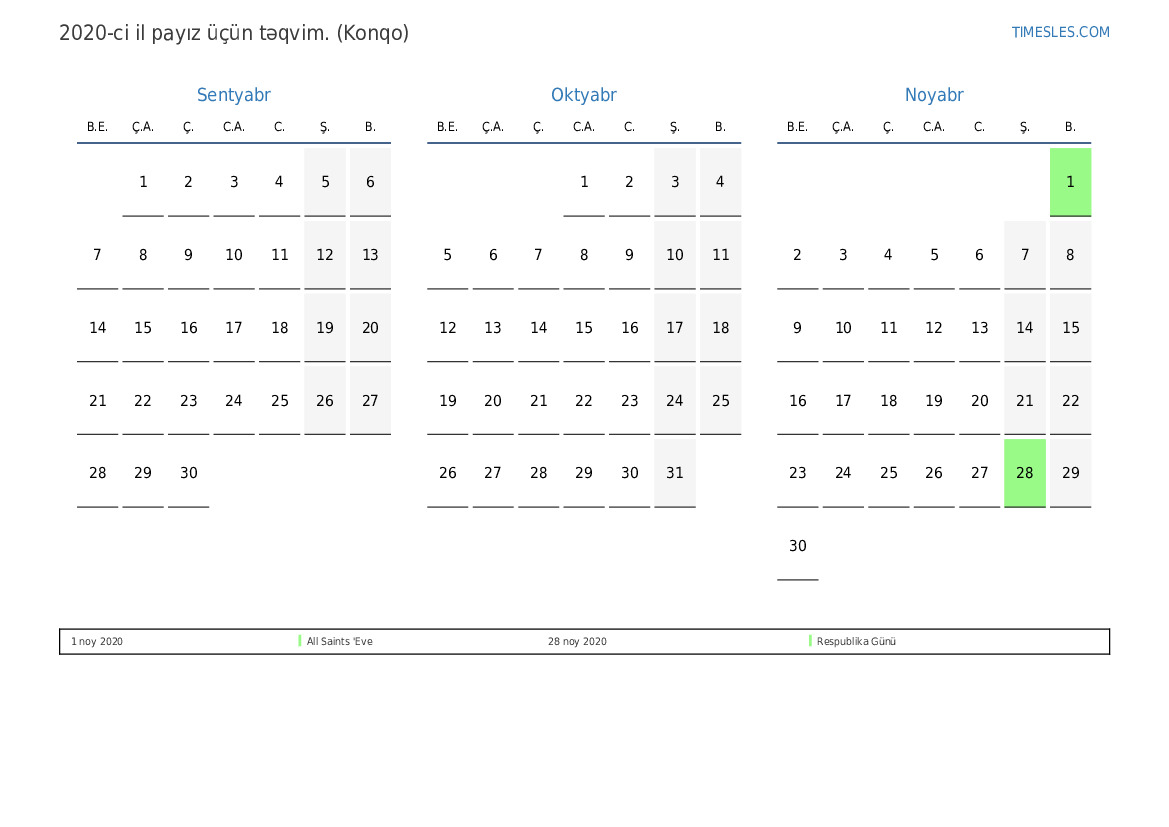Select the Respublika Günü legend entry

(x=856, y=641)
